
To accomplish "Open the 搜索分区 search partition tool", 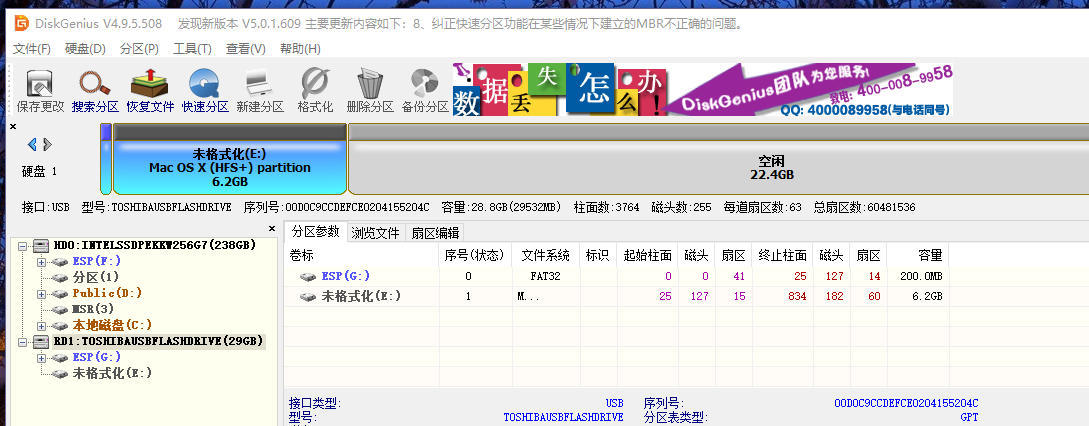I will pyautogui.click(x=95, y=91).
